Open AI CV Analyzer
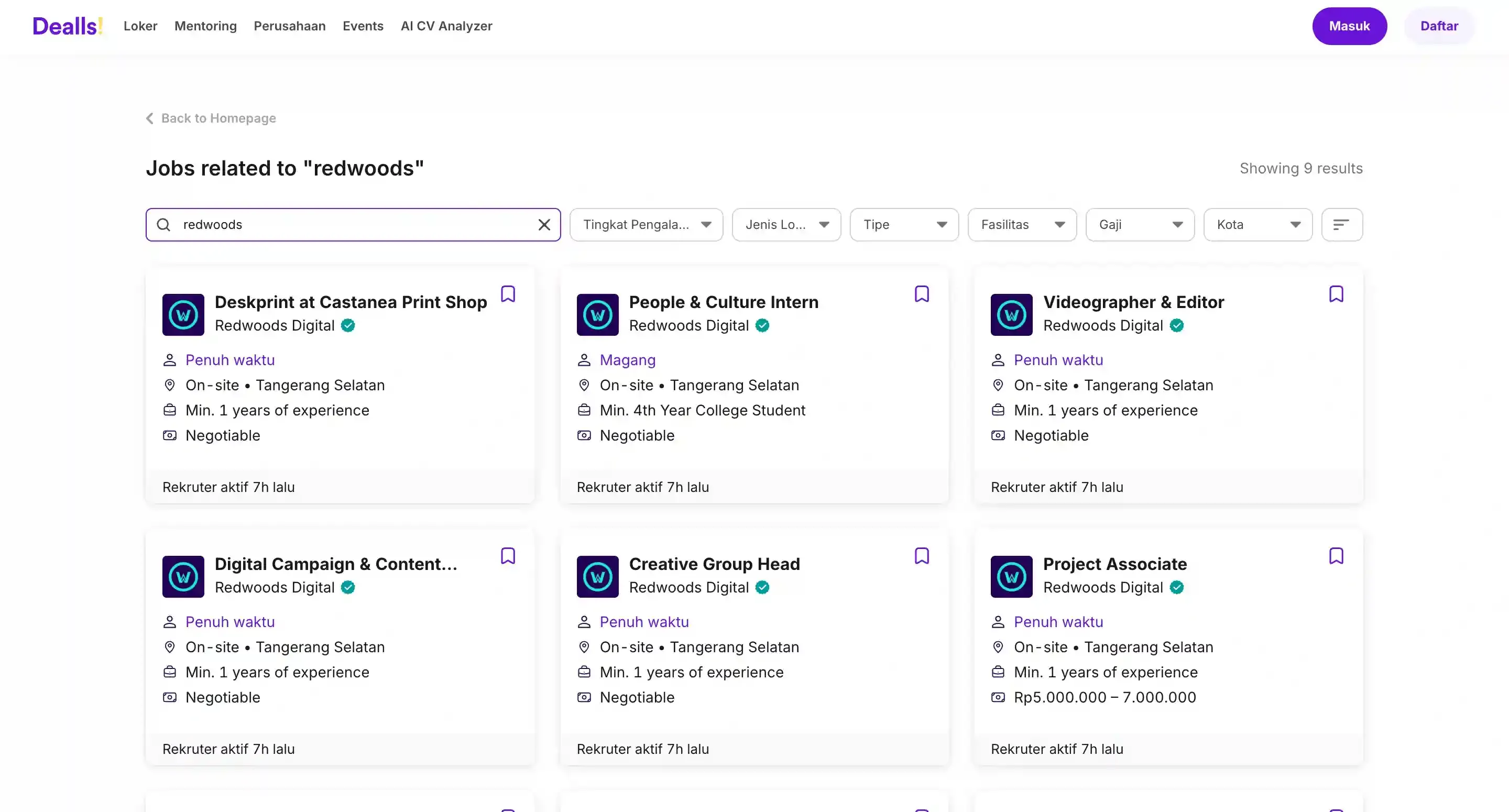The height and width of the screenshot is (812, 1509). (446, 26)
